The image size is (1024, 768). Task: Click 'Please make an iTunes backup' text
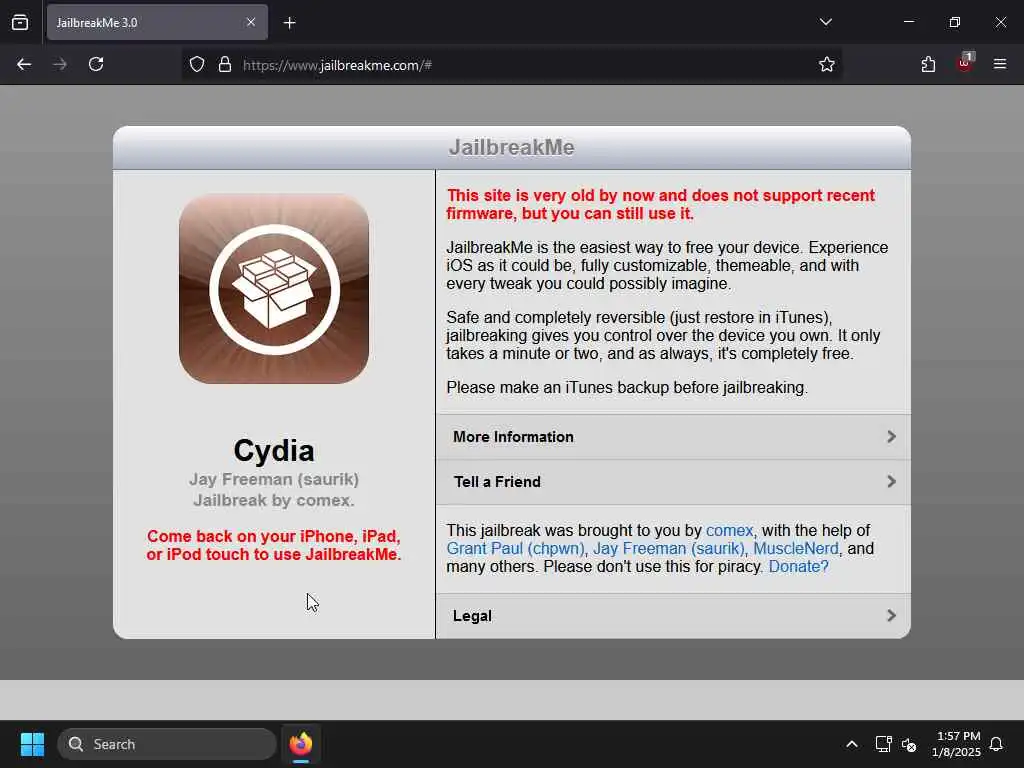(627, 387)
